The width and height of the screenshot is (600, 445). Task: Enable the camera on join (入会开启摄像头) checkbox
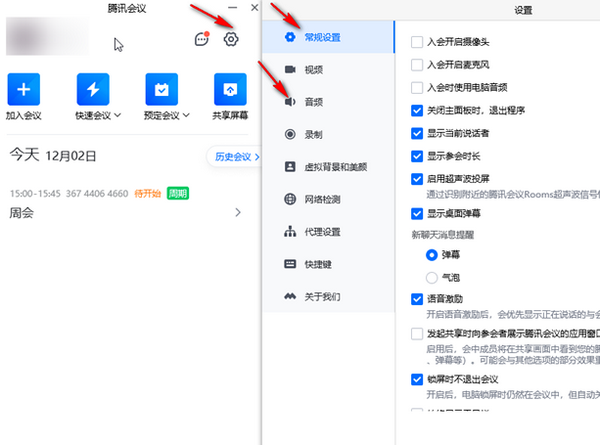[x=417, y=42]
